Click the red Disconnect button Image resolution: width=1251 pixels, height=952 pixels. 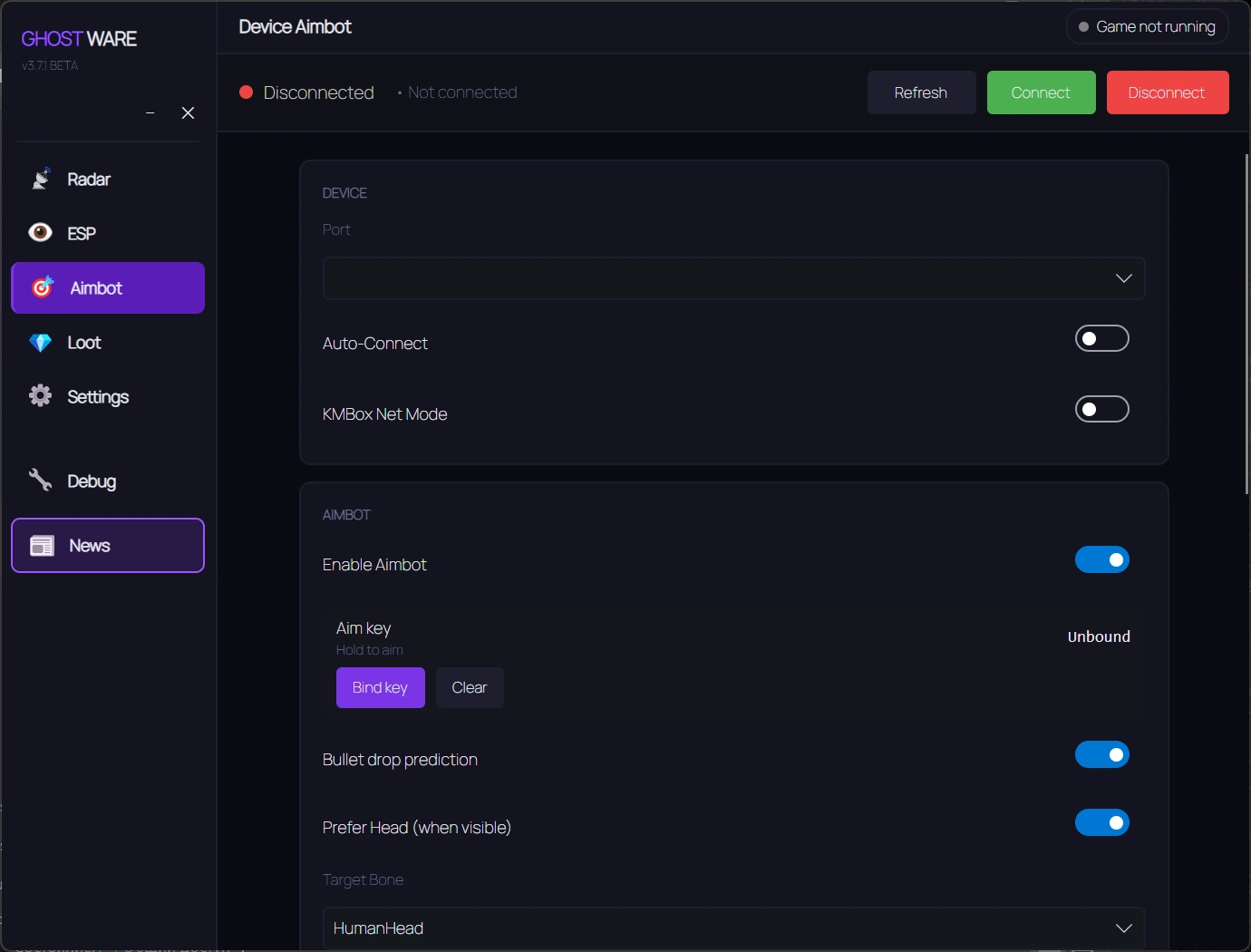[1168, 92]
